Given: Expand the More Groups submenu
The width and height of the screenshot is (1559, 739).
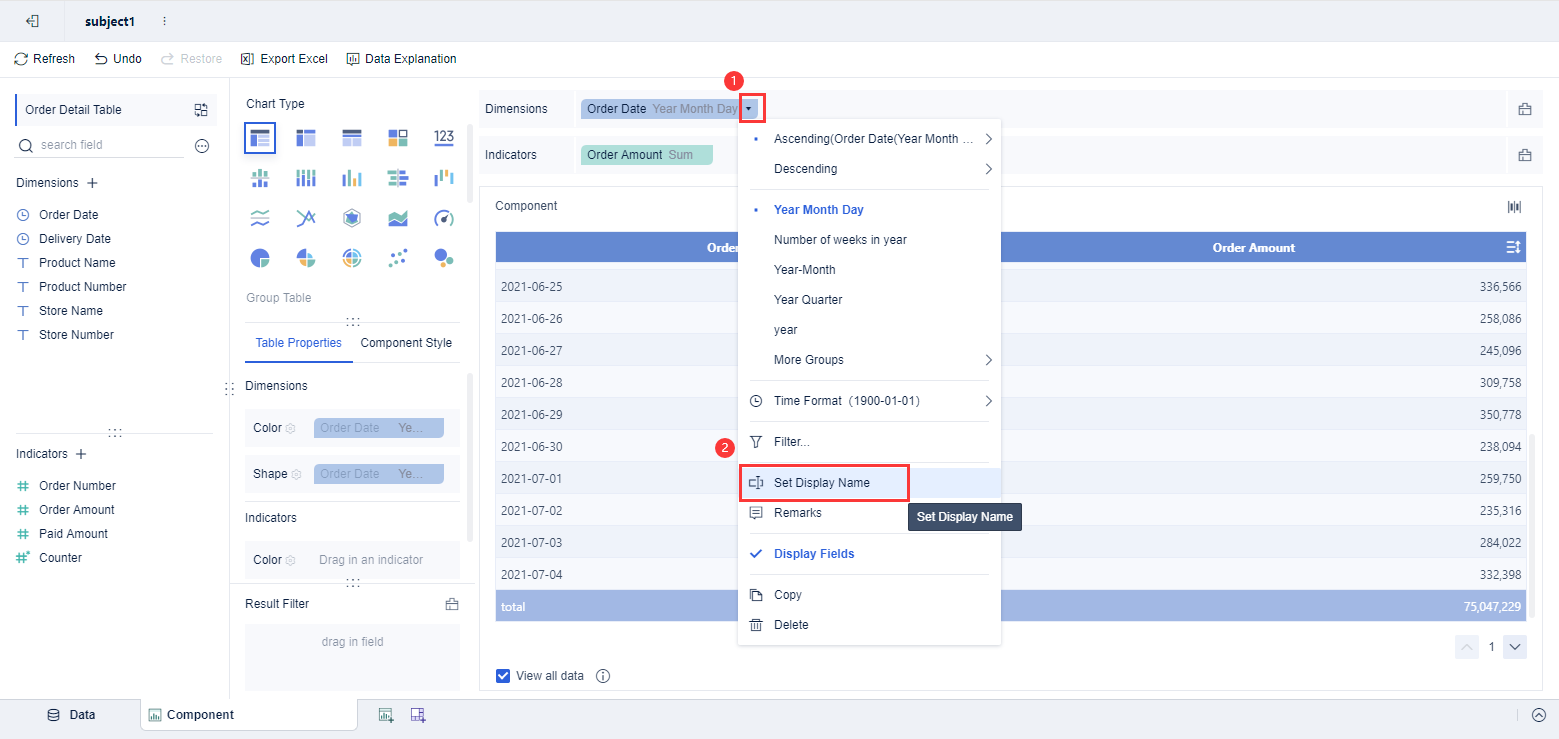Looking at the screenshot, I should [x=807, y=359].
